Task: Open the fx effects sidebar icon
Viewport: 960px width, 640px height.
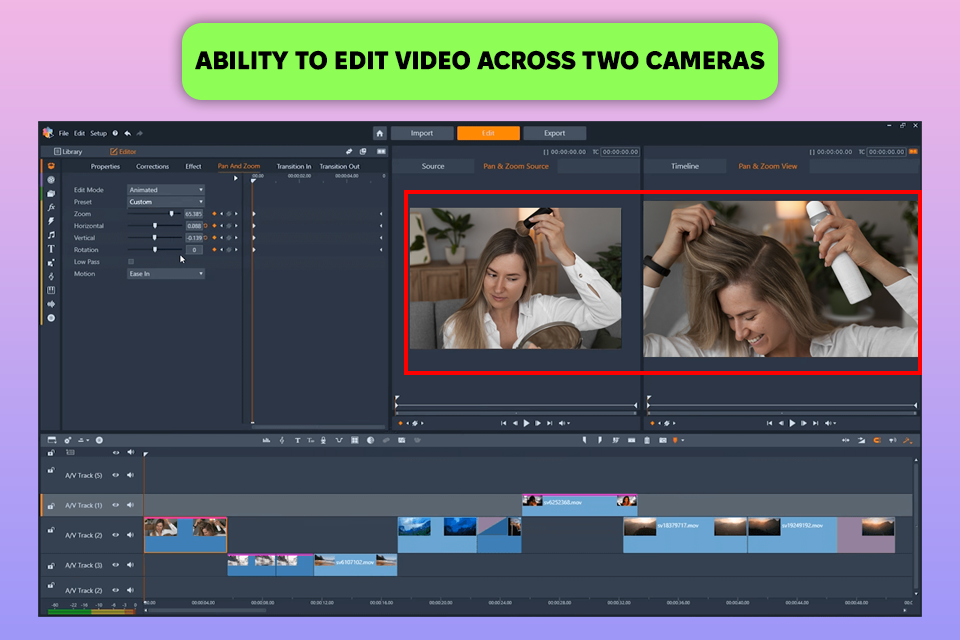Action: pos(51,207)
